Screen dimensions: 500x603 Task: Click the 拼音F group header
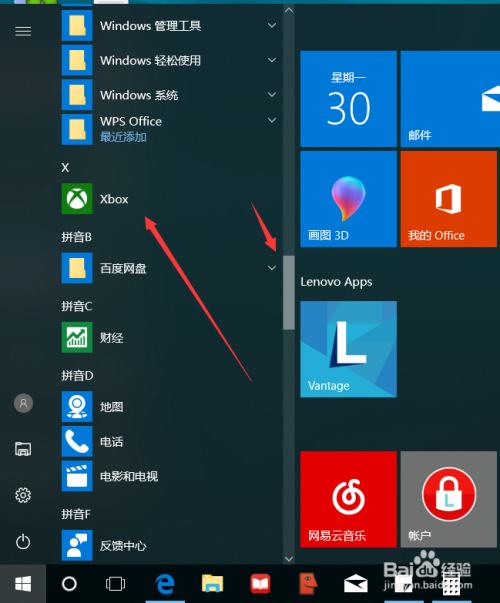click(76, 514)
